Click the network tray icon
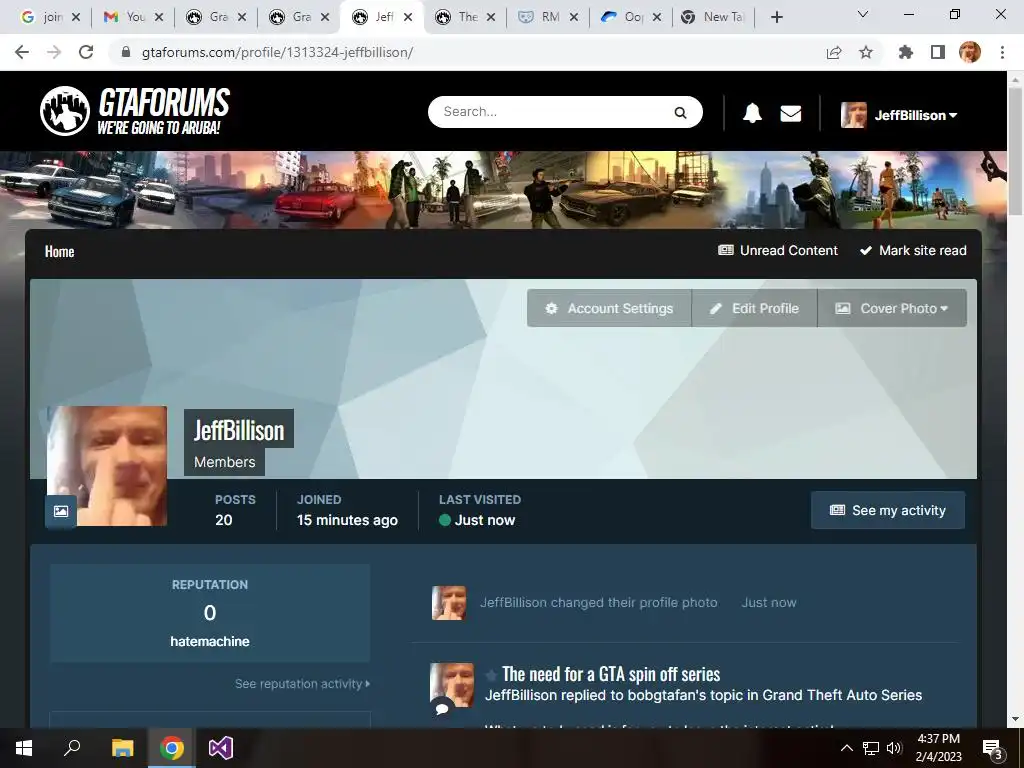Viewport: 1024px width, 768px height. click(x=871, y=748)
